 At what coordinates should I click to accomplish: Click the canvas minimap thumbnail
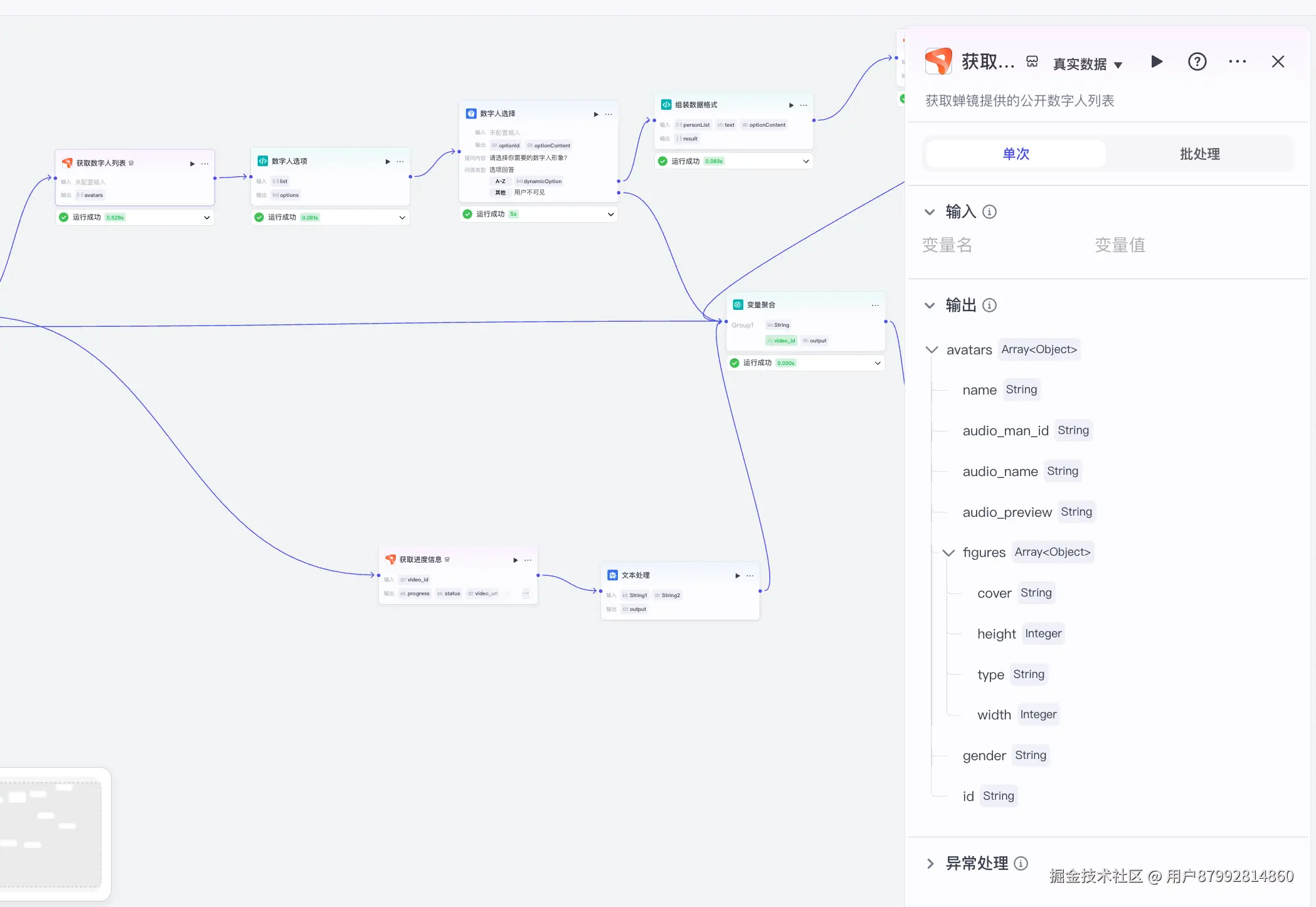[50, 833]
